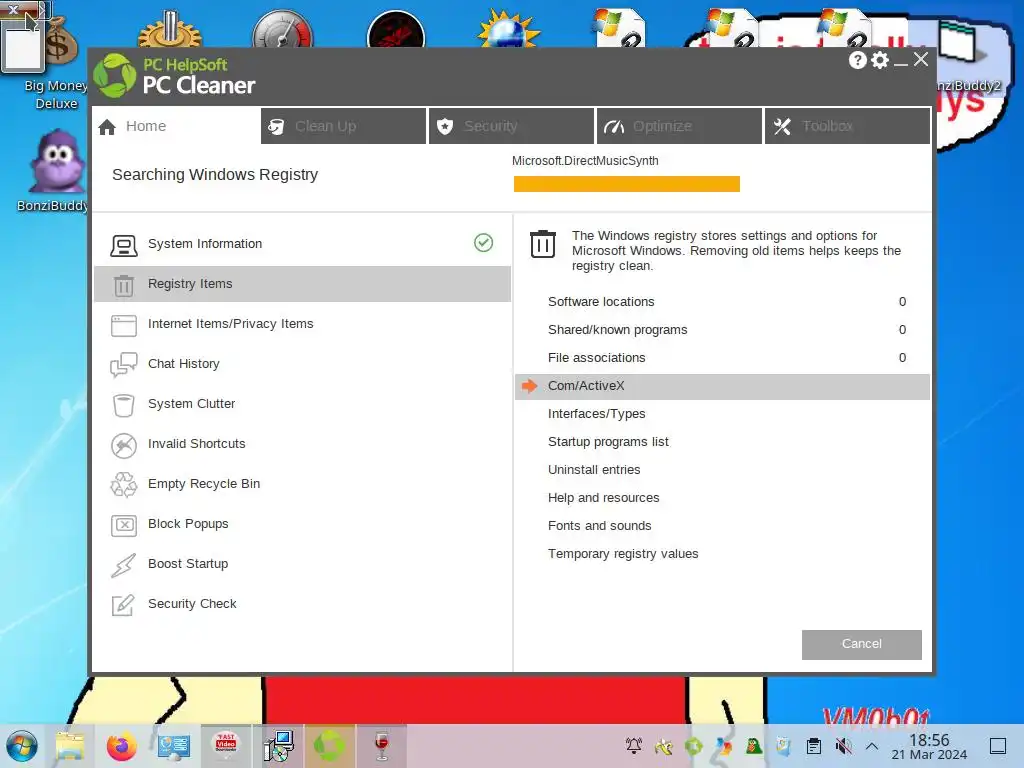
Task: Click the Registry Items trash icon
Action: [123, 285]
